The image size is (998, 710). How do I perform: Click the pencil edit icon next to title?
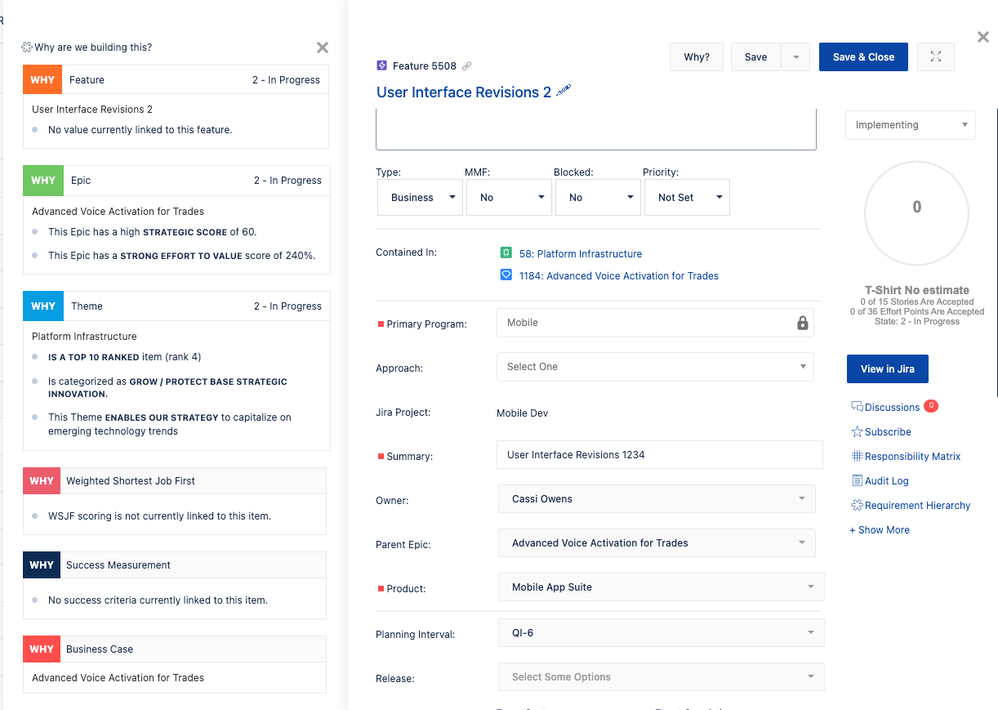pos(564,91)
